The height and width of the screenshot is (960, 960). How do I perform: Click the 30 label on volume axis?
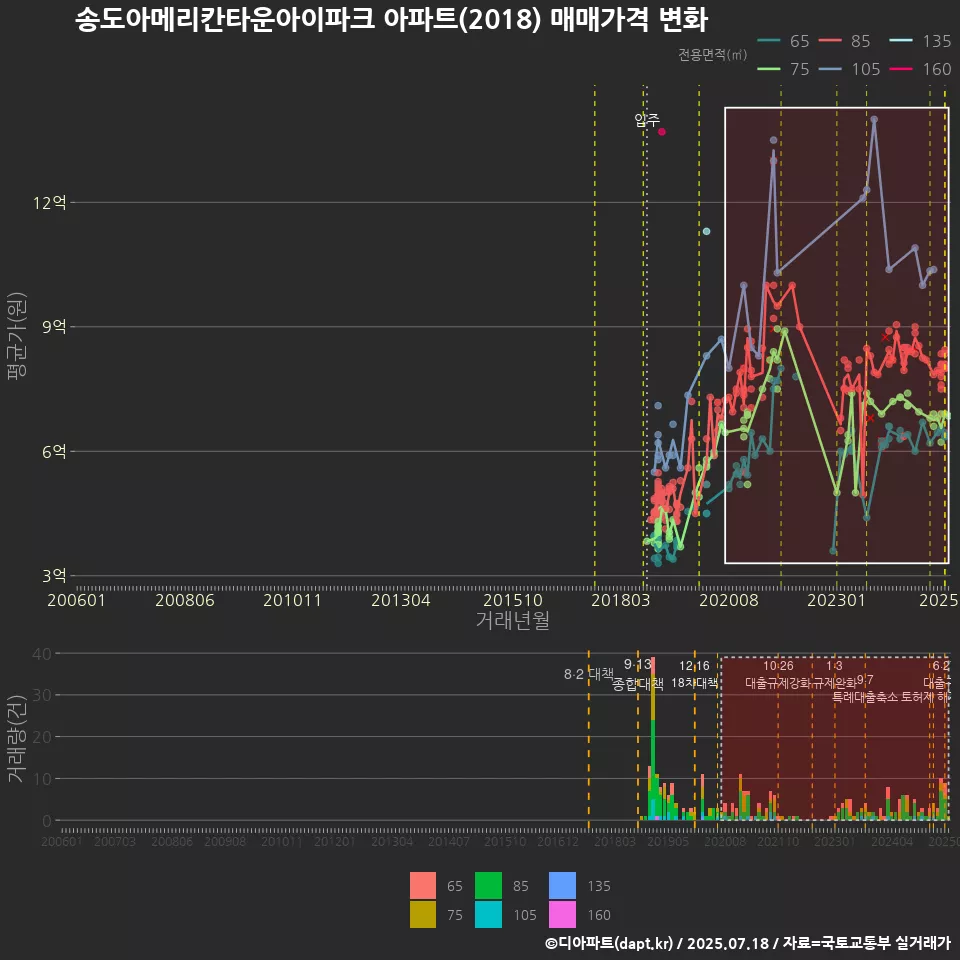(x=42, y=695)
